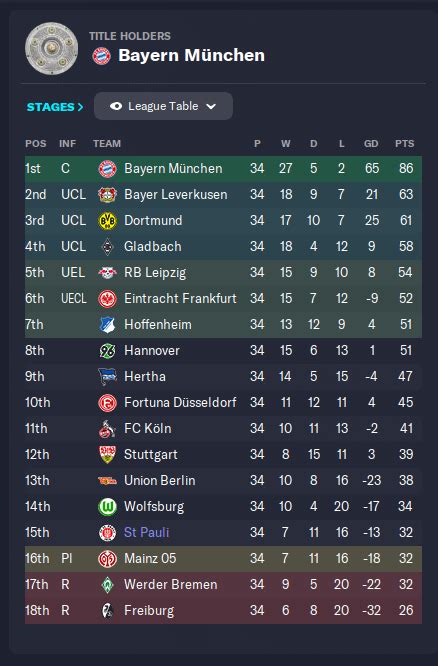
Task: Open Bayern München title holders link
Action: (x=191, y=55)
